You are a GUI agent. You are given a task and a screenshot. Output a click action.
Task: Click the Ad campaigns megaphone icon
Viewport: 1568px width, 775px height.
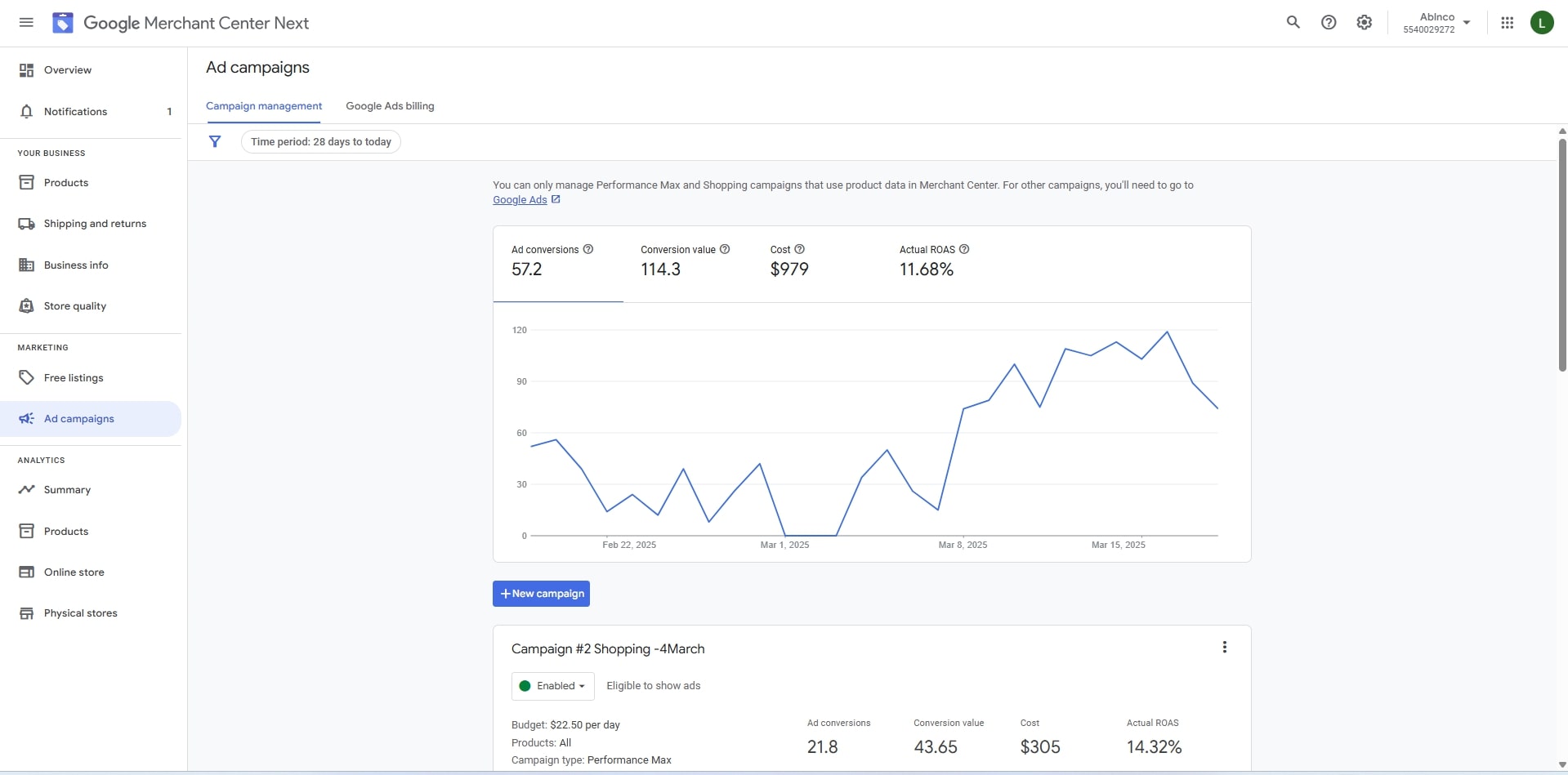point(27,419)
